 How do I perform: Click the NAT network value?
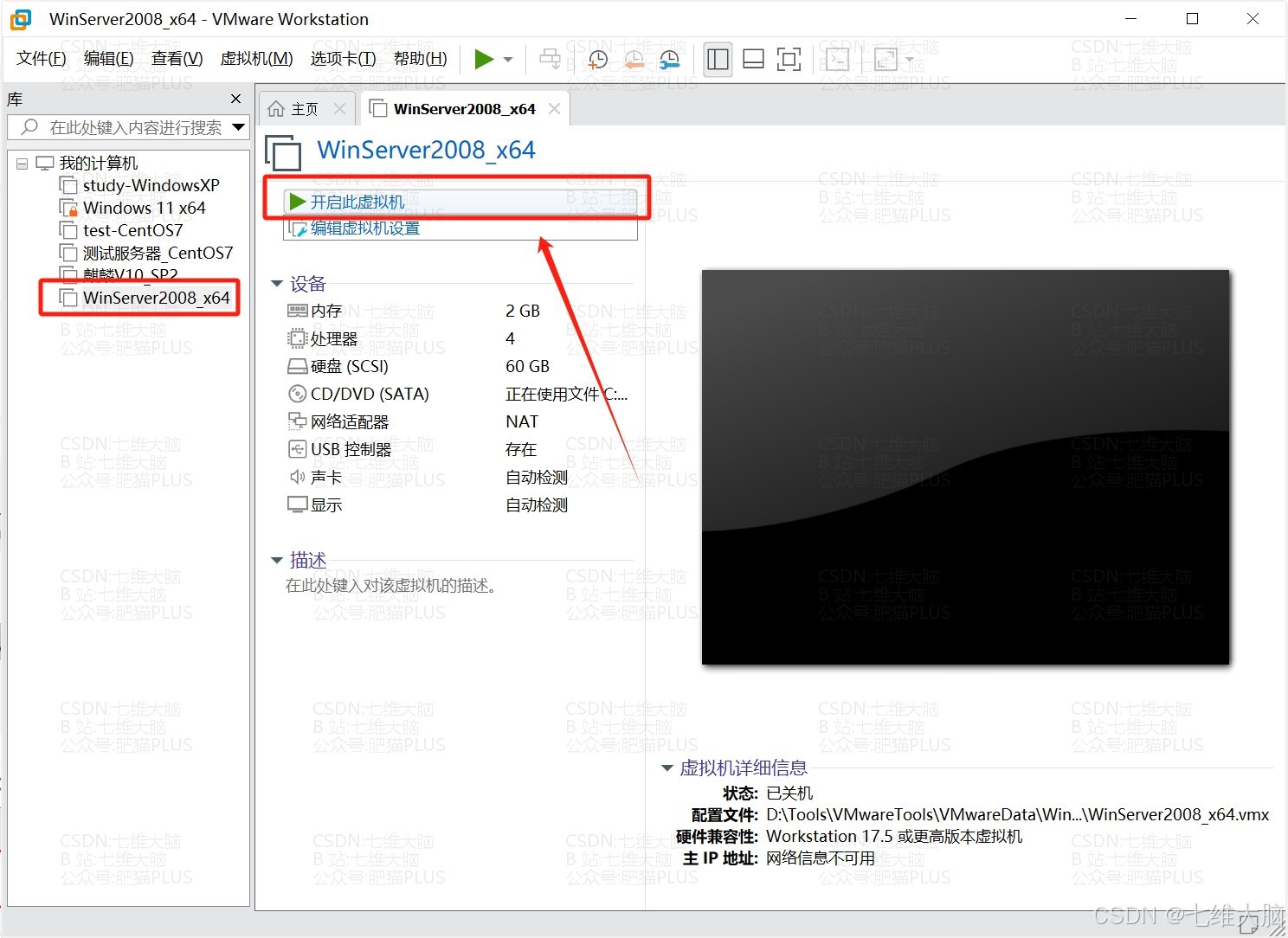click(x=522, y=421)
